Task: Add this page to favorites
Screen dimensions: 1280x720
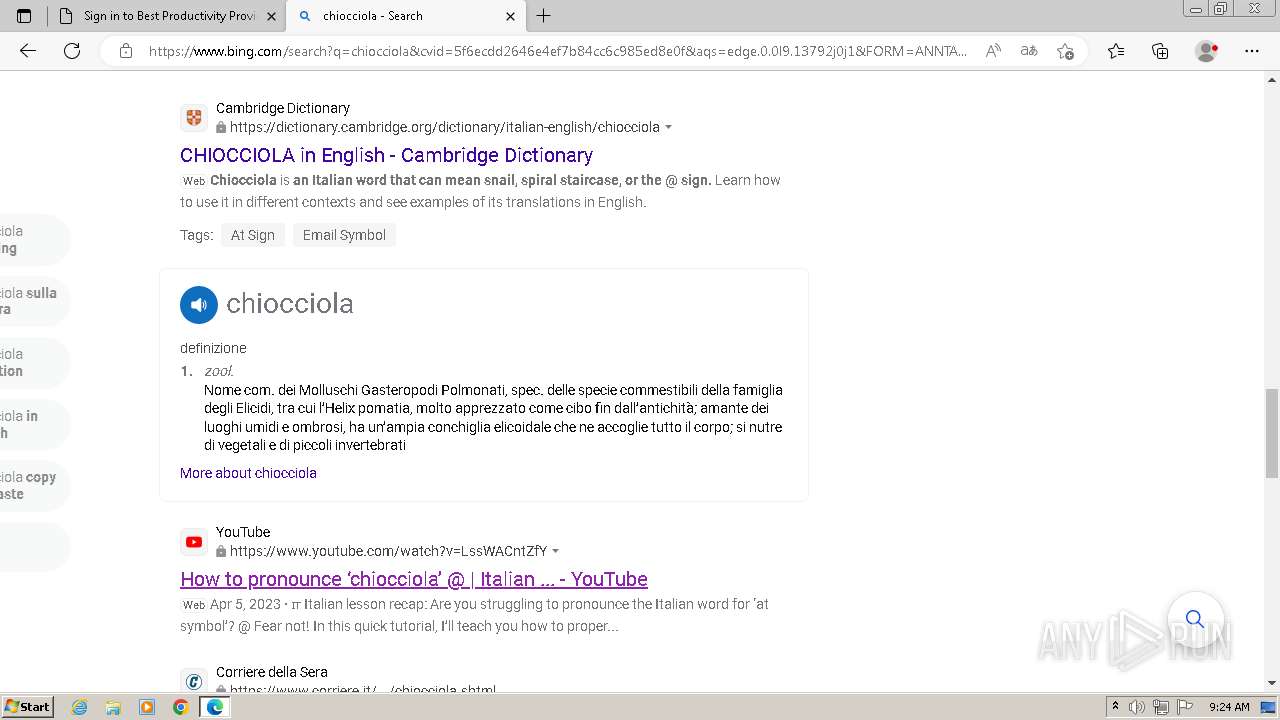Action: (1065, 51)
